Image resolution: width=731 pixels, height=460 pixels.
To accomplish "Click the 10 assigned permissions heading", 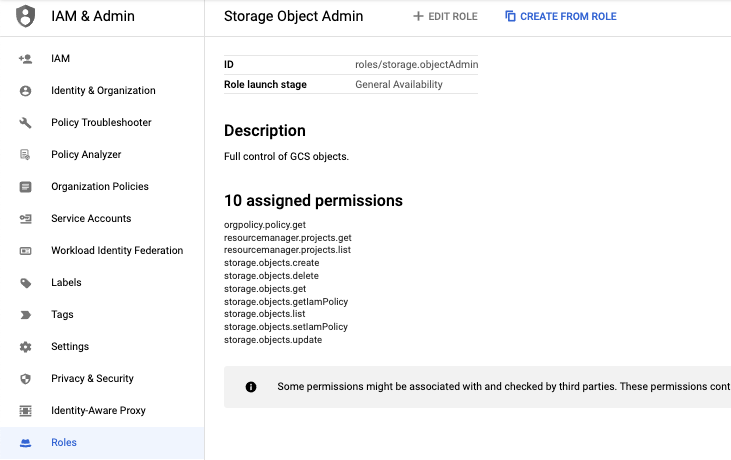I will 313,201.
